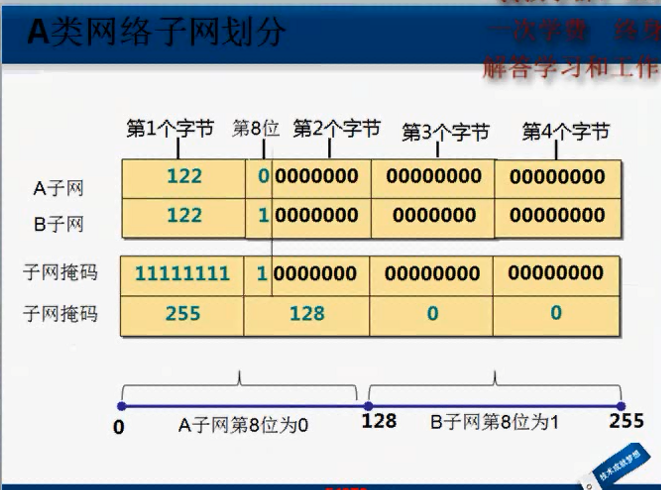Screen dimensions: 661x490
Task: Click the A子网 row label
Action: 59,188
